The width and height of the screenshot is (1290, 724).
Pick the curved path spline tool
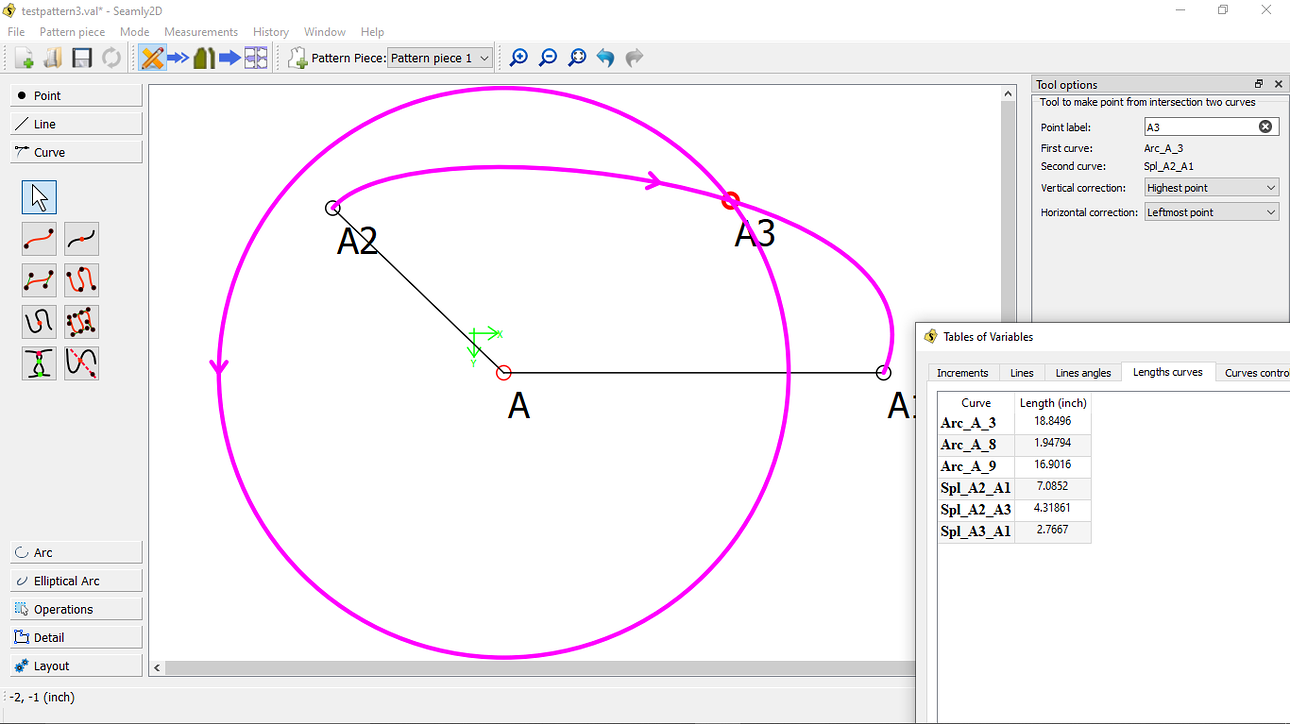tap(81, 280)
